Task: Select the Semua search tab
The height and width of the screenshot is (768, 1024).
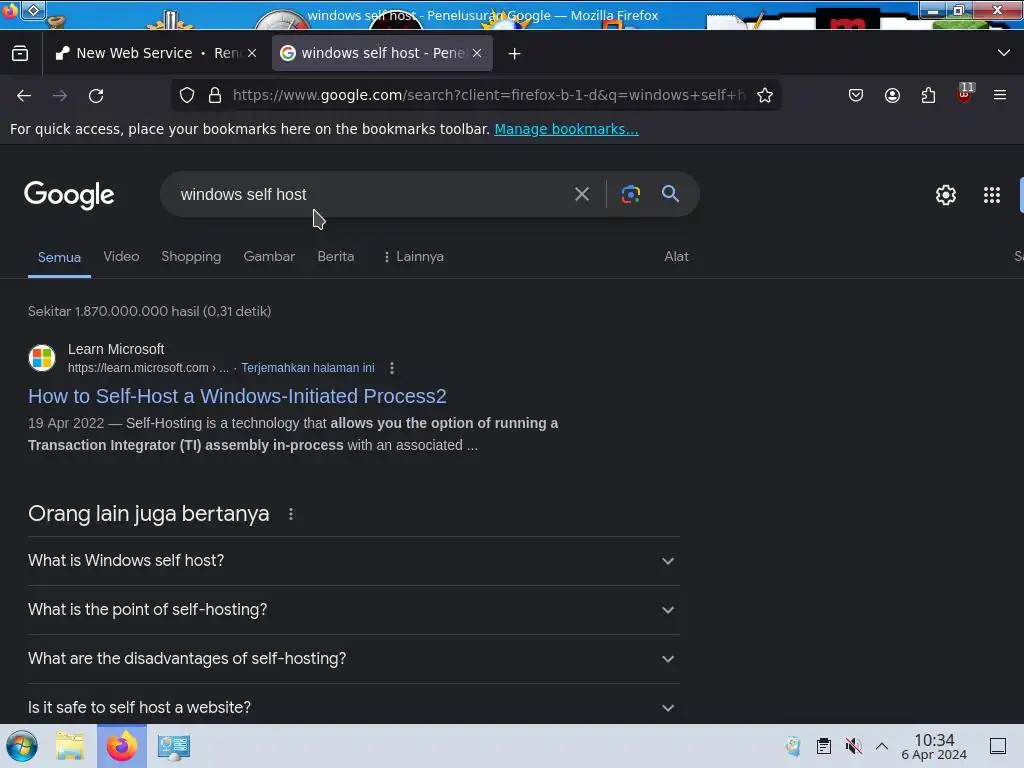Action: point(59,257)
